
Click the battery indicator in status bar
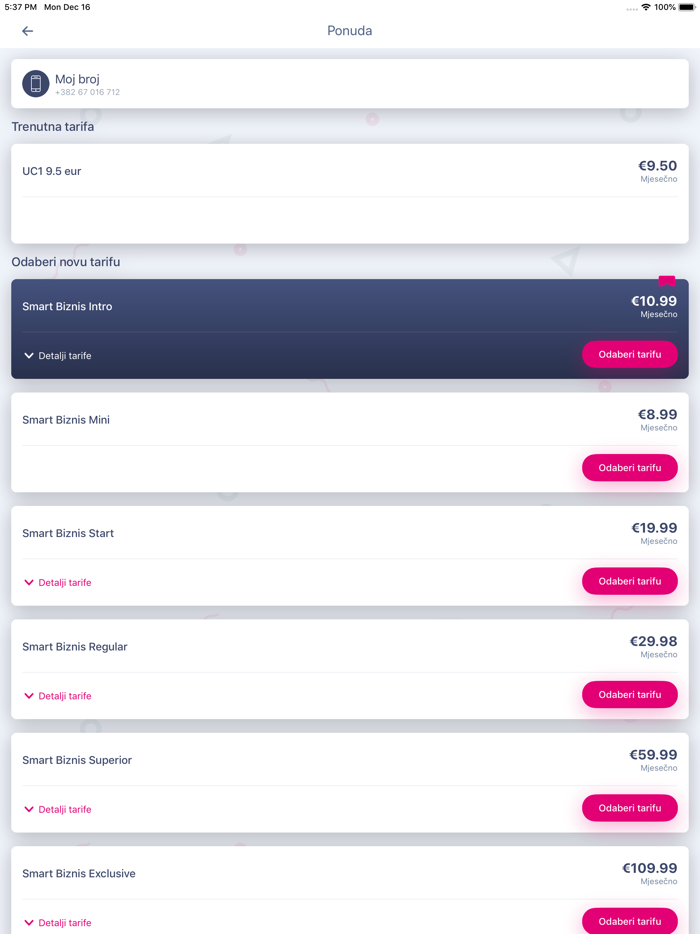[x=684, y=7]
